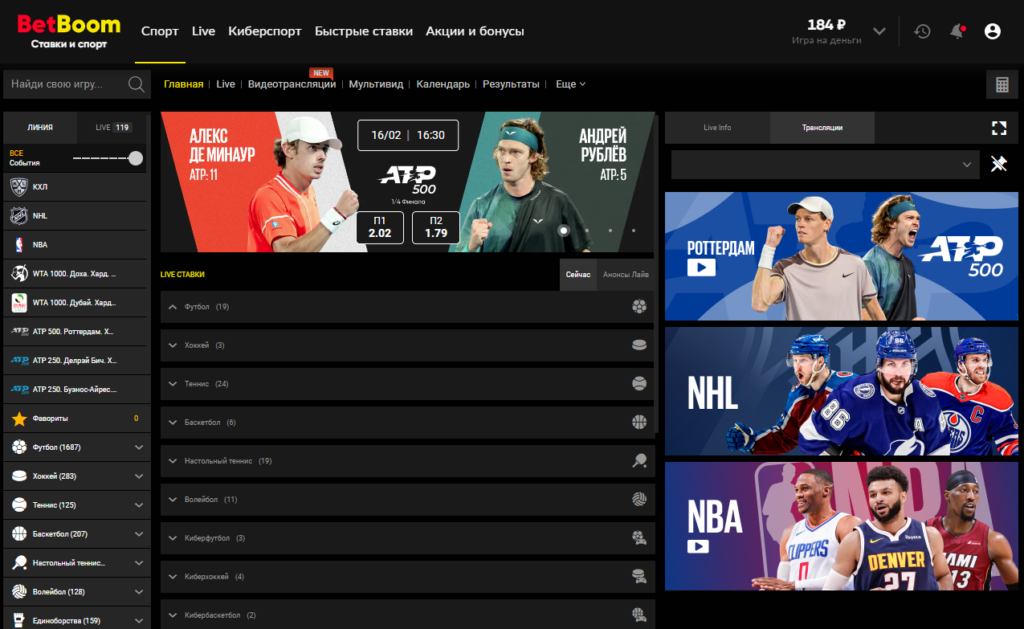Click puck icon in Хоккей (3) live row
Image resolution: width=1024 pixels, height=629 pixels.
pyautogui.click(x=639, y=345)
